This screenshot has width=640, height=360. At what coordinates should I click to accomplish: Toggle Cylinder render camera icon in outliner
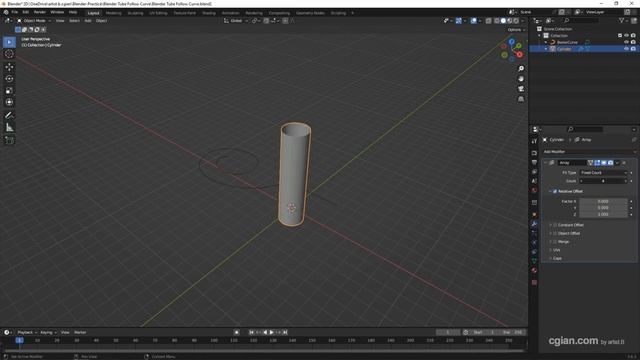pyautogui.click(x=633, y=49)
